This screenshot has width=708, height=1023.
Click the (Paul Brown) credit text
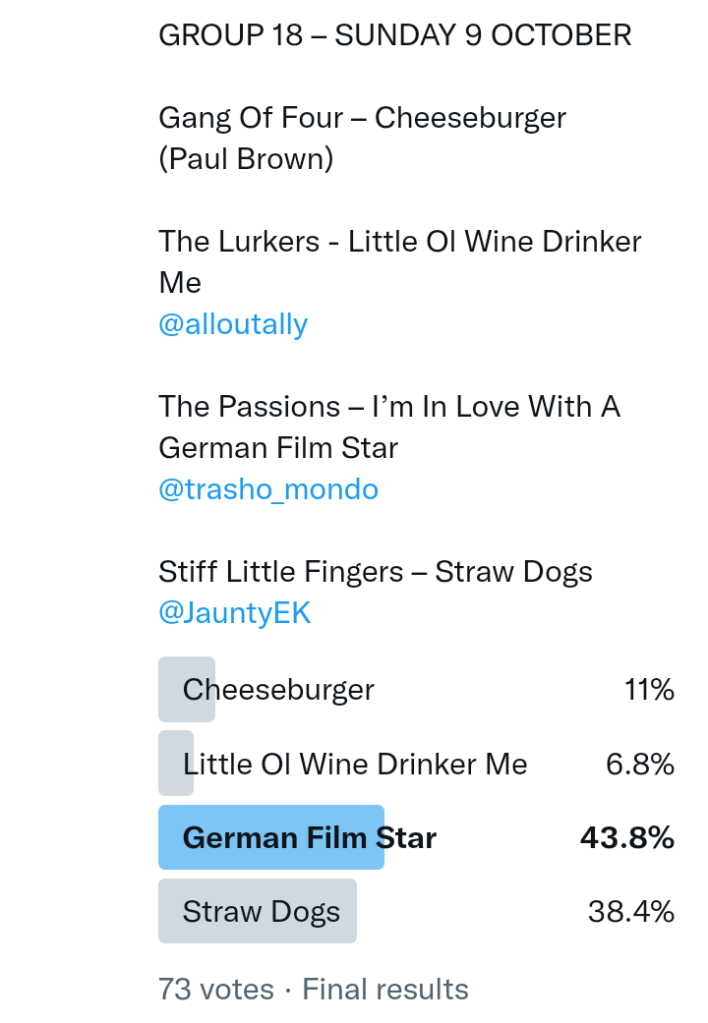(x=246, y=159)
